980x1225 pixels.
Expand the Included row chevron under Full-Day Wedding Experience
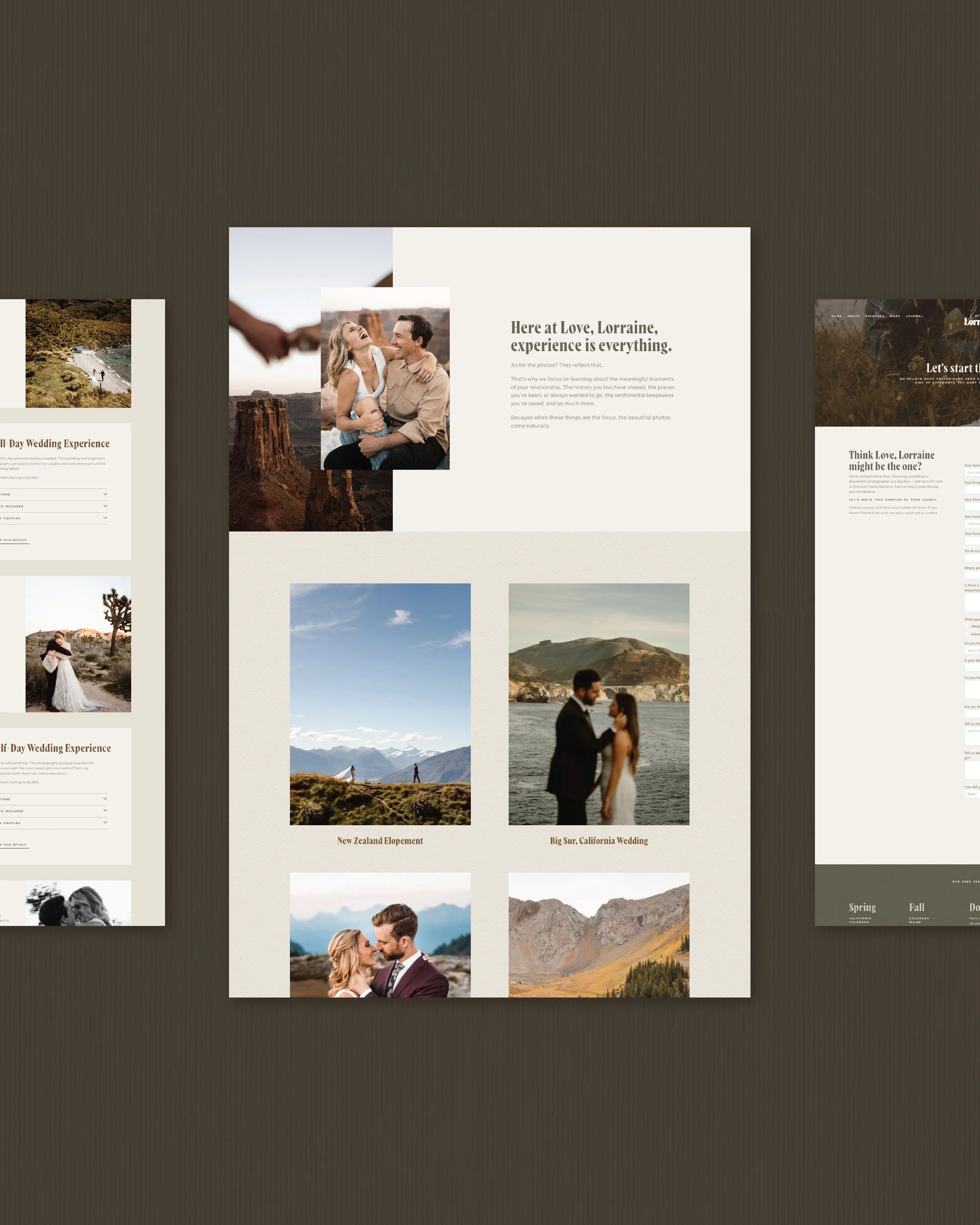coord(105,506)
